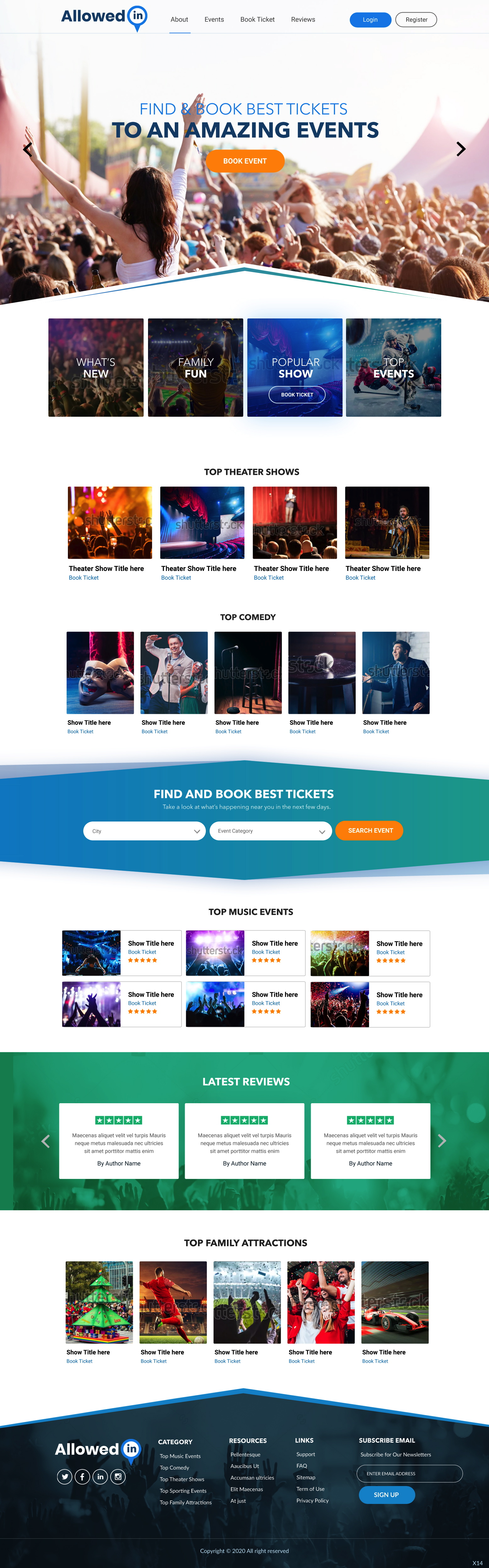The image size is (489, 1568).
Task: Click the Register button
Action: click(416, 19)
